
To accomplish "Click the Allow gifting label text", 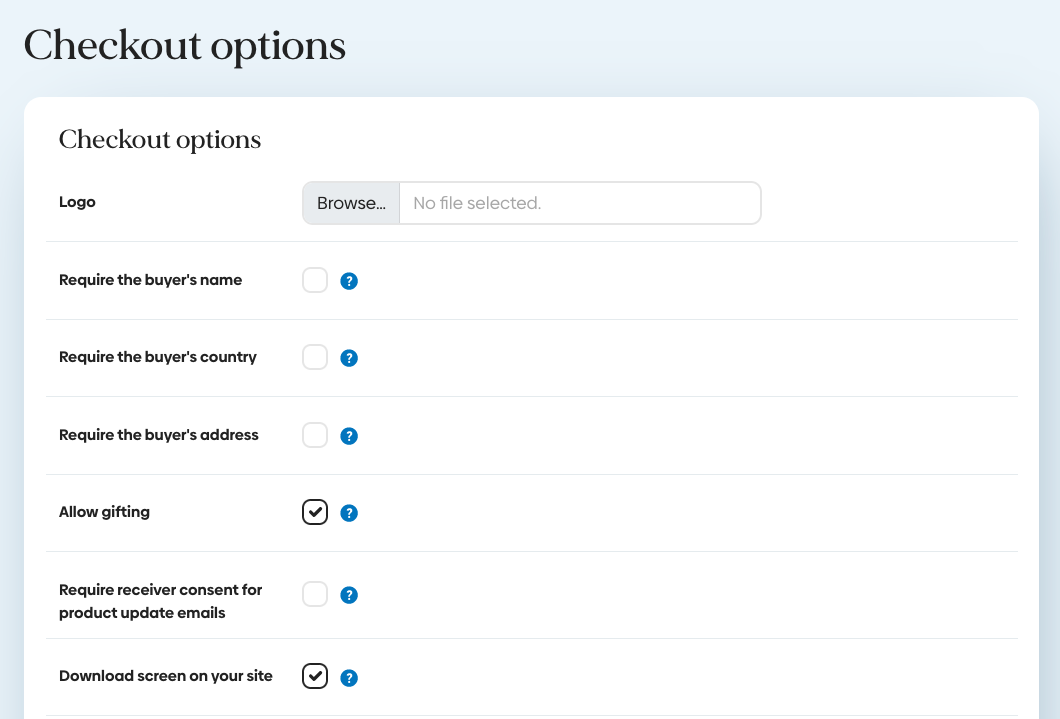I will point(104,512).
